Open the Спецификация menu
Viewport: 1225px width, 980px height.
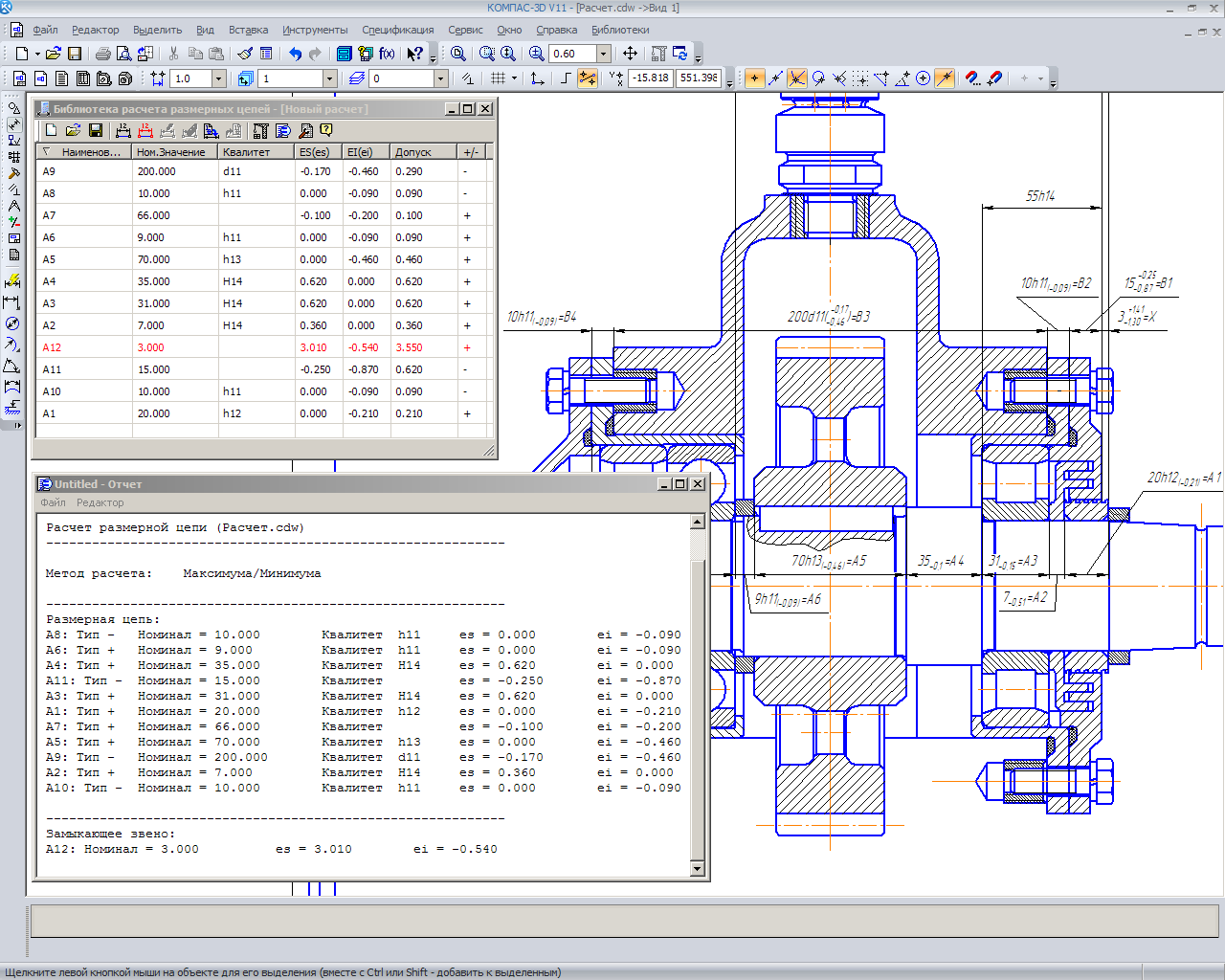pyautogui.click(x=397, y=30)
